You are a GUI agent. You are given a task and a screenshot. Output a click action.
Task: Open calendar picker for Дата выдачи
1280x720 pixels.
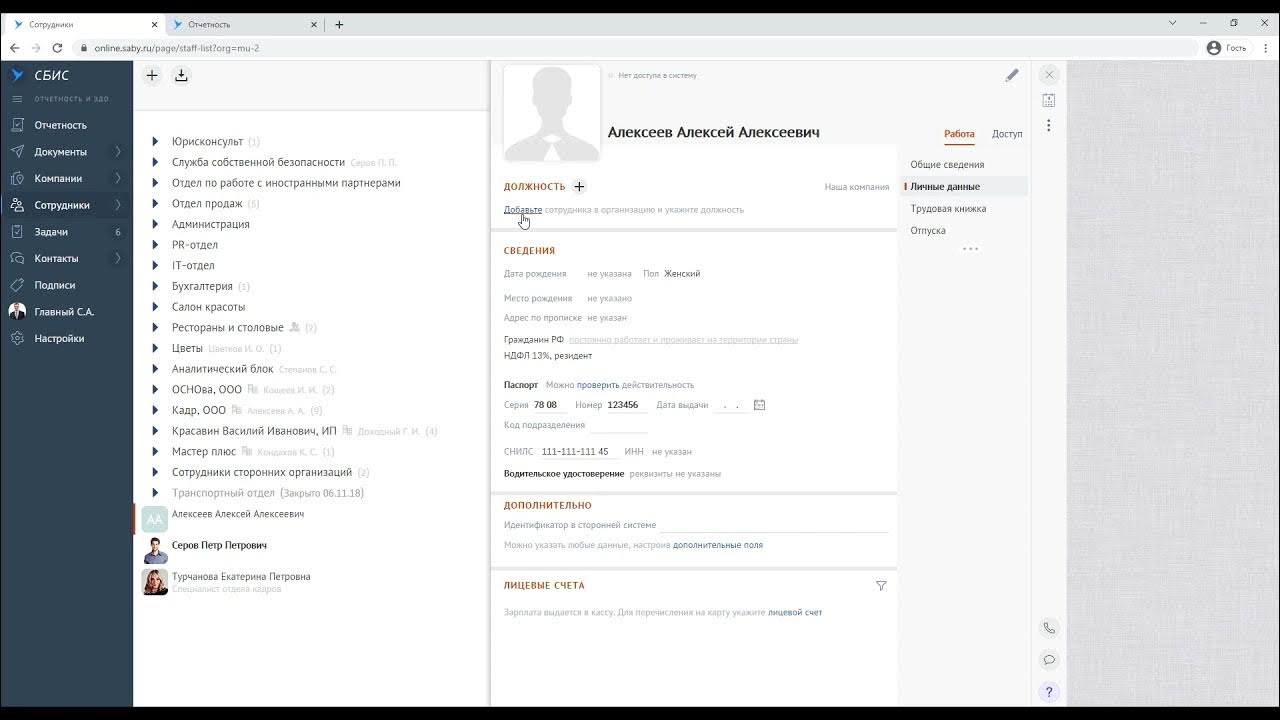(759, 405)
